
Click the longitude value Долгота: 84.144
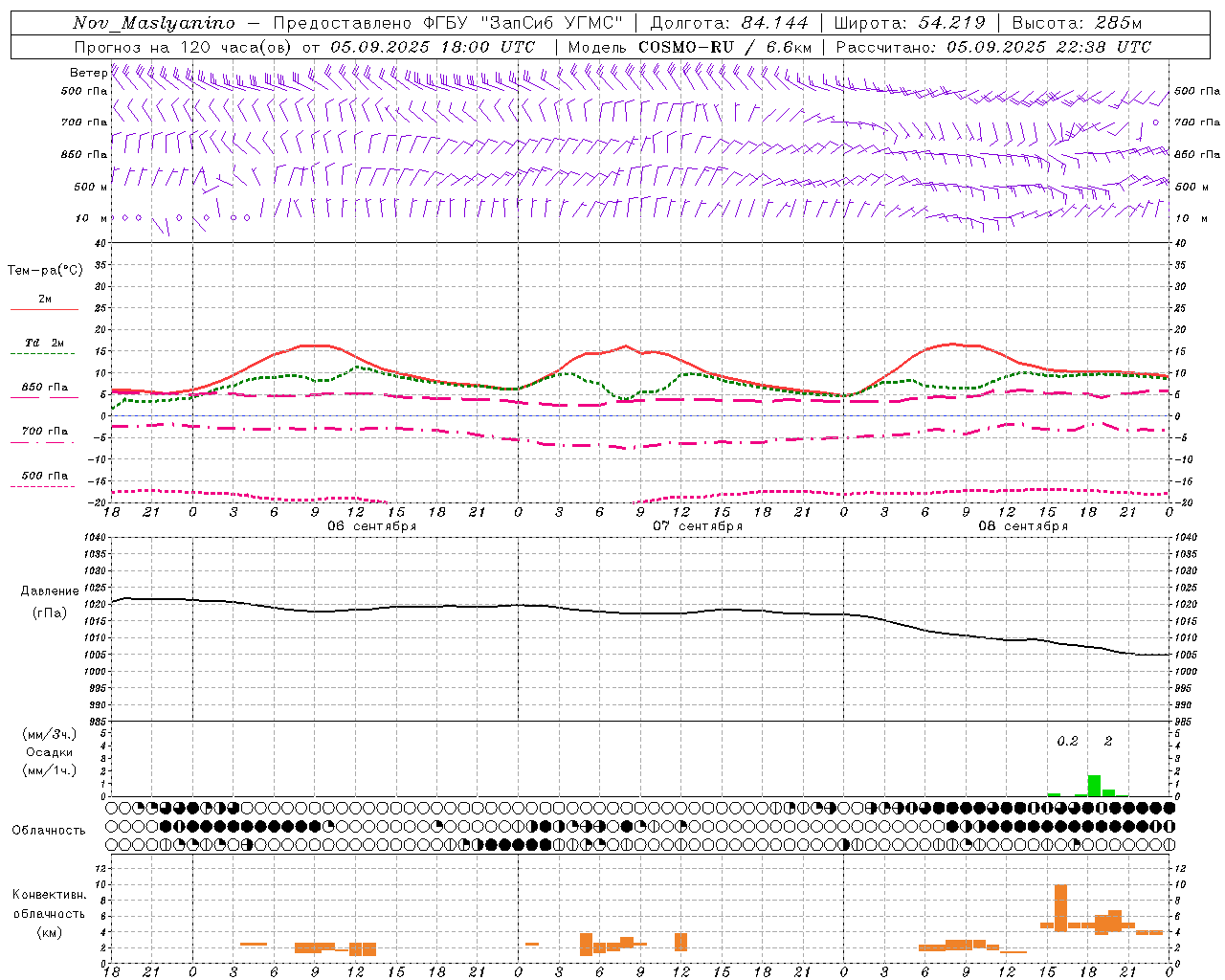click(729, 23)
